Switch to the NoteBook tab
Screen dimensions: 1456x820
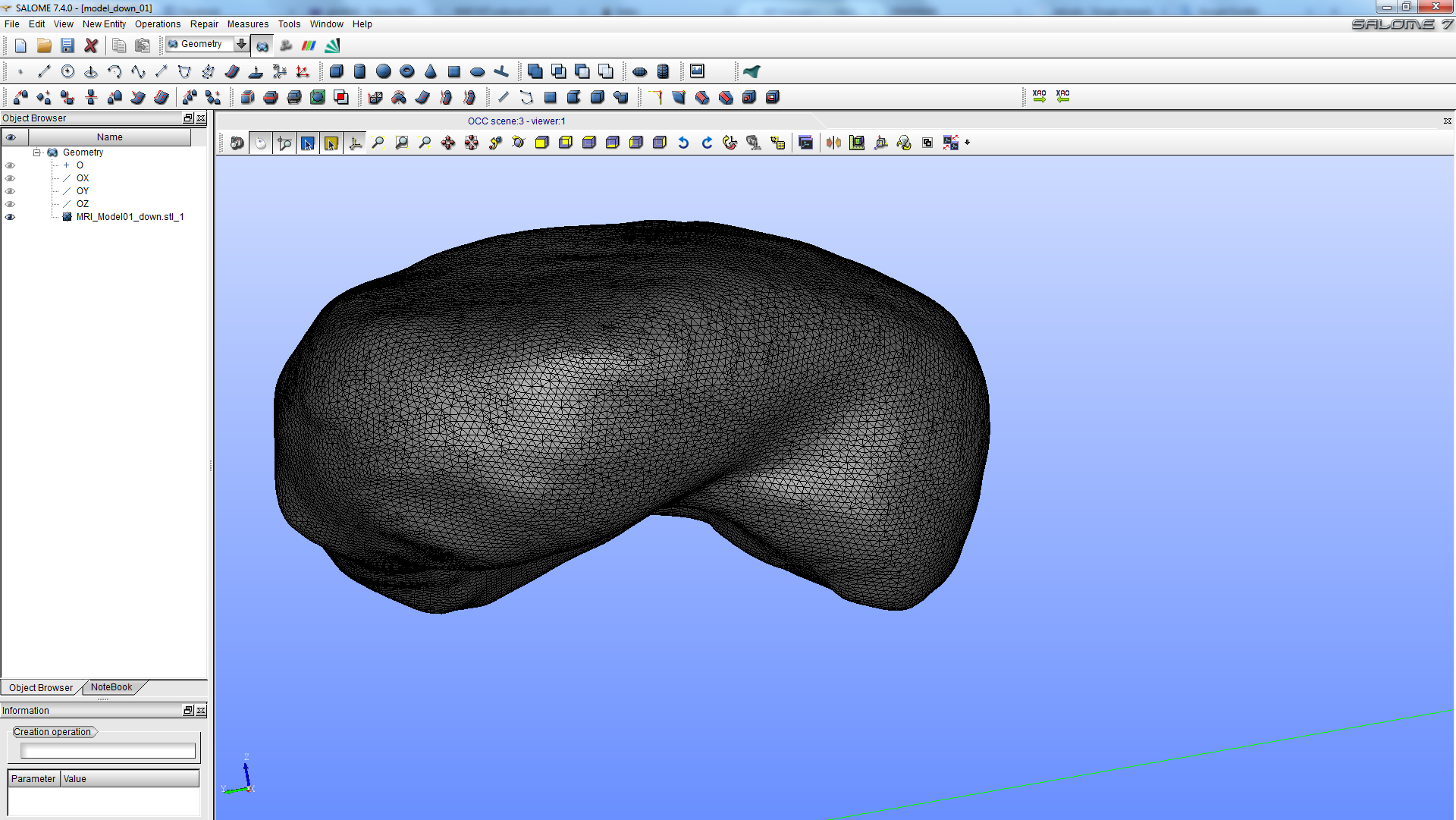click(x=111, y=687)
